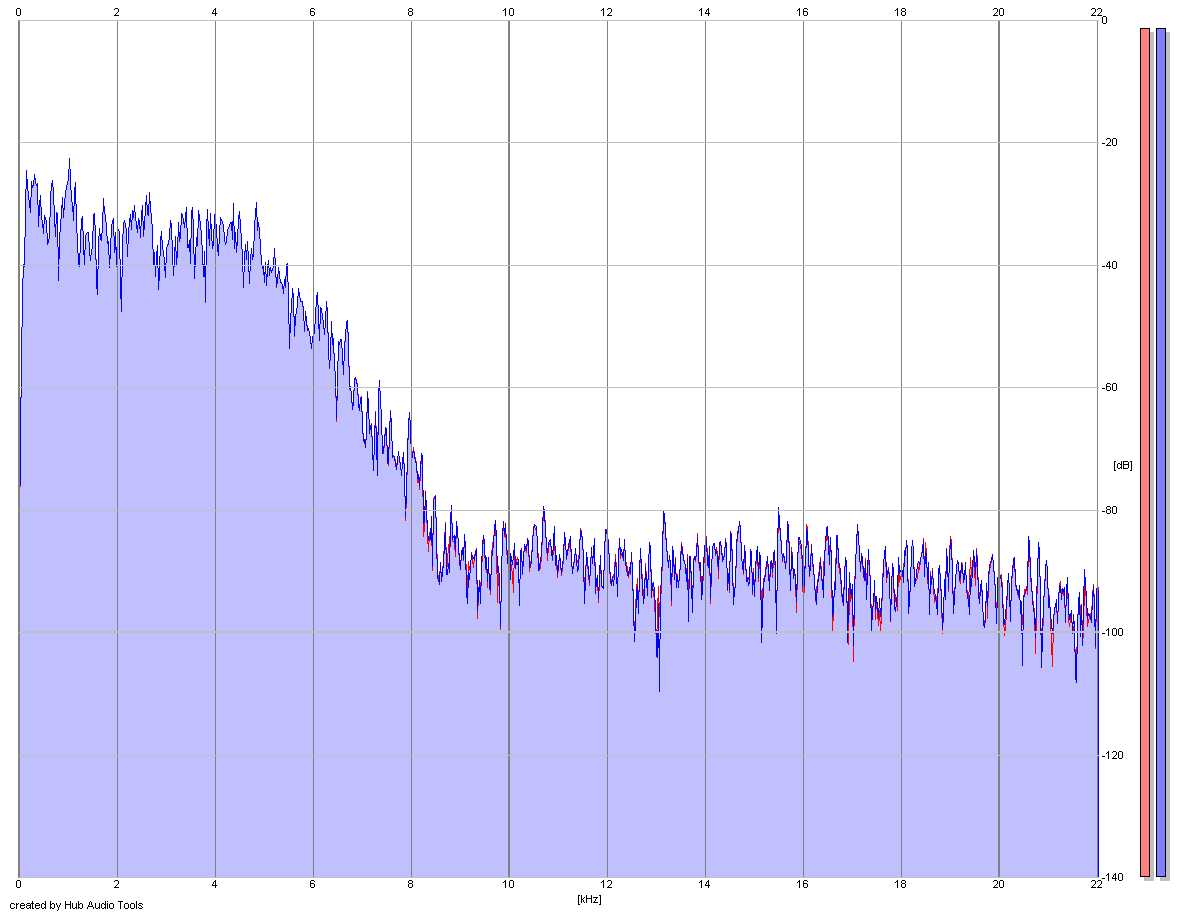Image resolution: width=1180 pixels, height=917 pixels.
Task: Click the -20 dB scale label
Action: point(1110,143)
